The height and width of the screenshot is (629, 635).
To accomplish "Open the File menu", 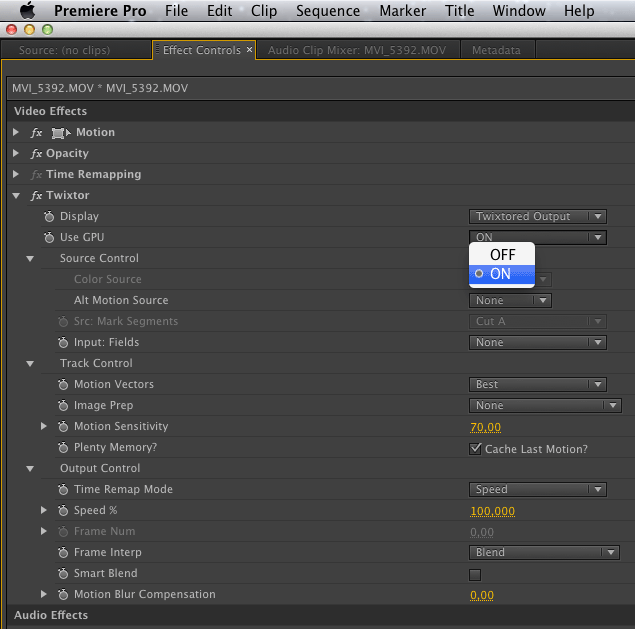I will [x=176, y=11].
